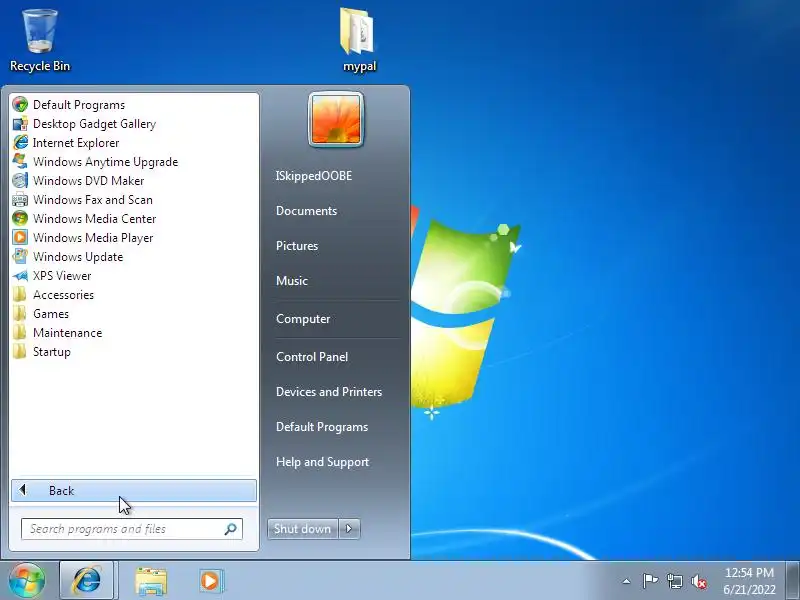The height and width of the screenshot is (600, 800).
Task: Open Windows Fax and Scan icon
Action: tap(20, 199)
